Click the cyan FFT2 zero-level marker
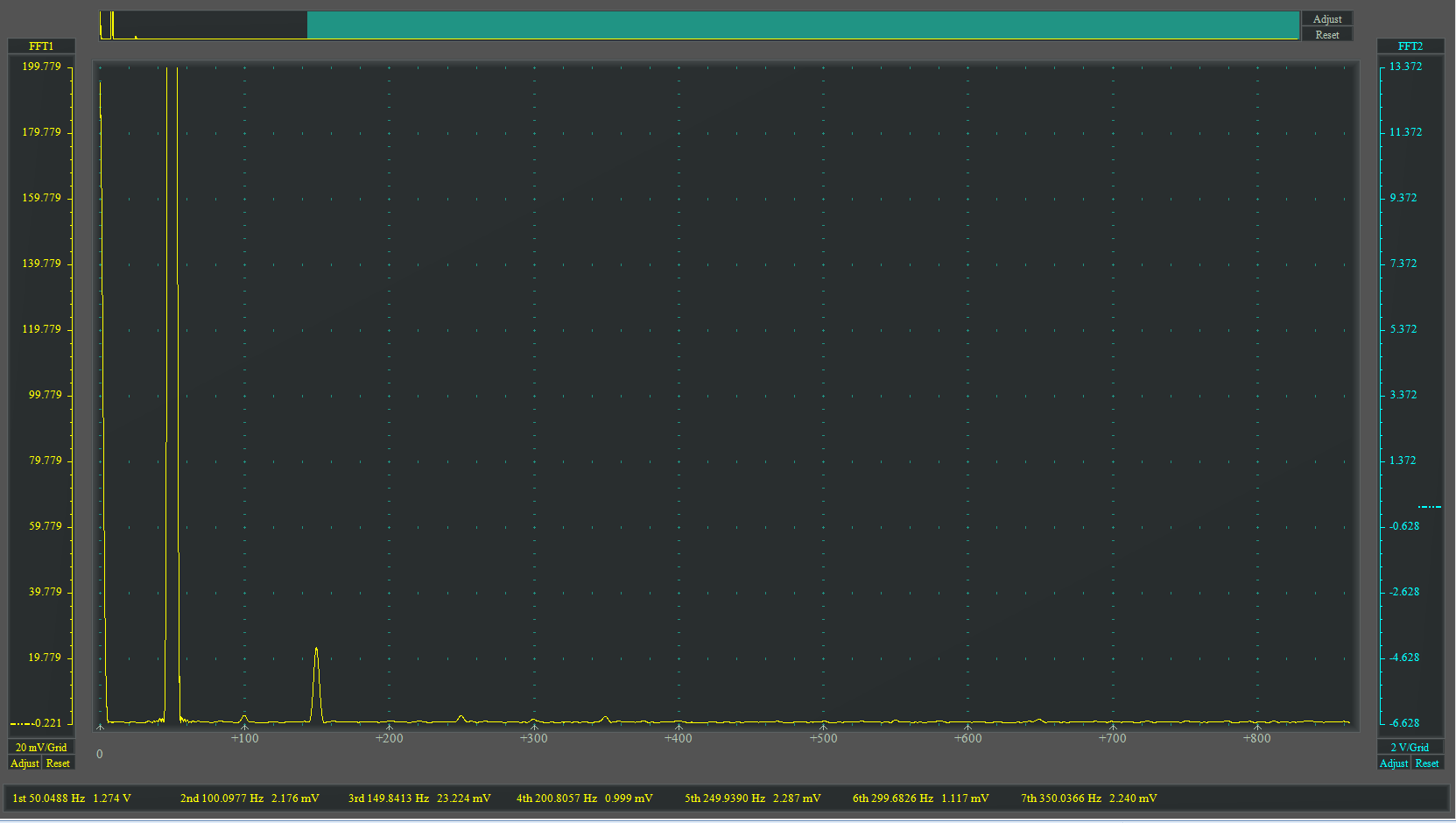Viewport: 1456px width, 823px height. tap(1430, 507)
